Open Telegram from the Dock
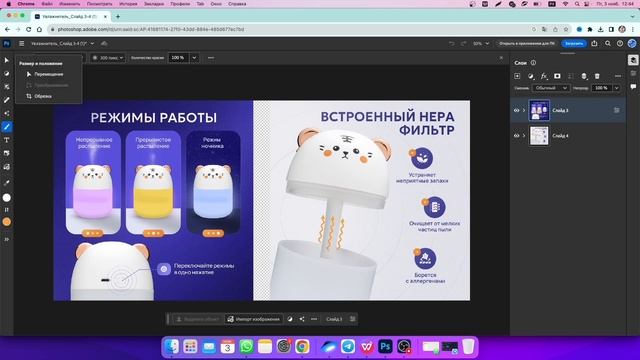This screenshot has width=640, height=360. point(348,347)
